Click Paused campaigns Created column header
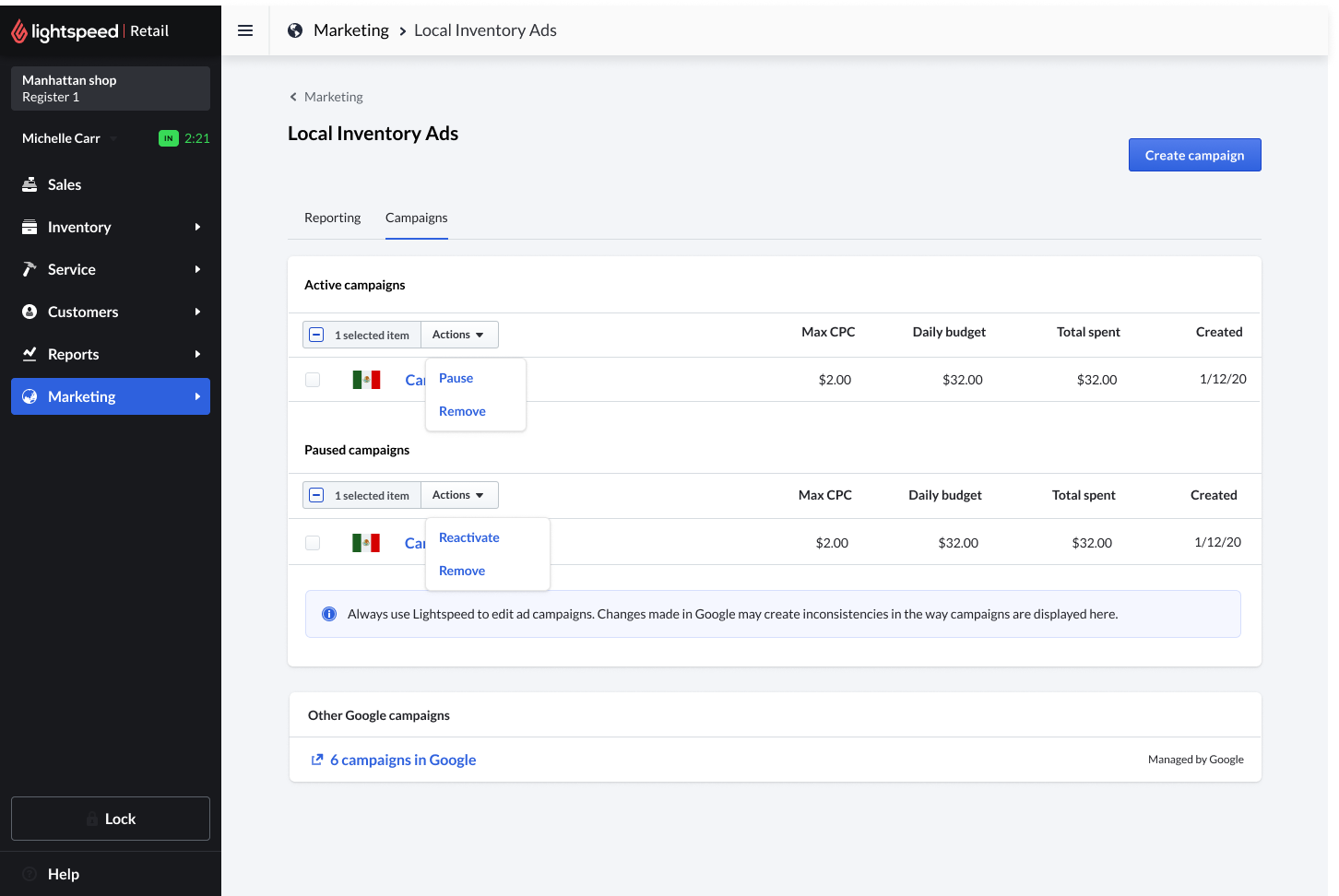Image resolution: width=1339 pixels, height=896 pixels. tap(1214, 495)
